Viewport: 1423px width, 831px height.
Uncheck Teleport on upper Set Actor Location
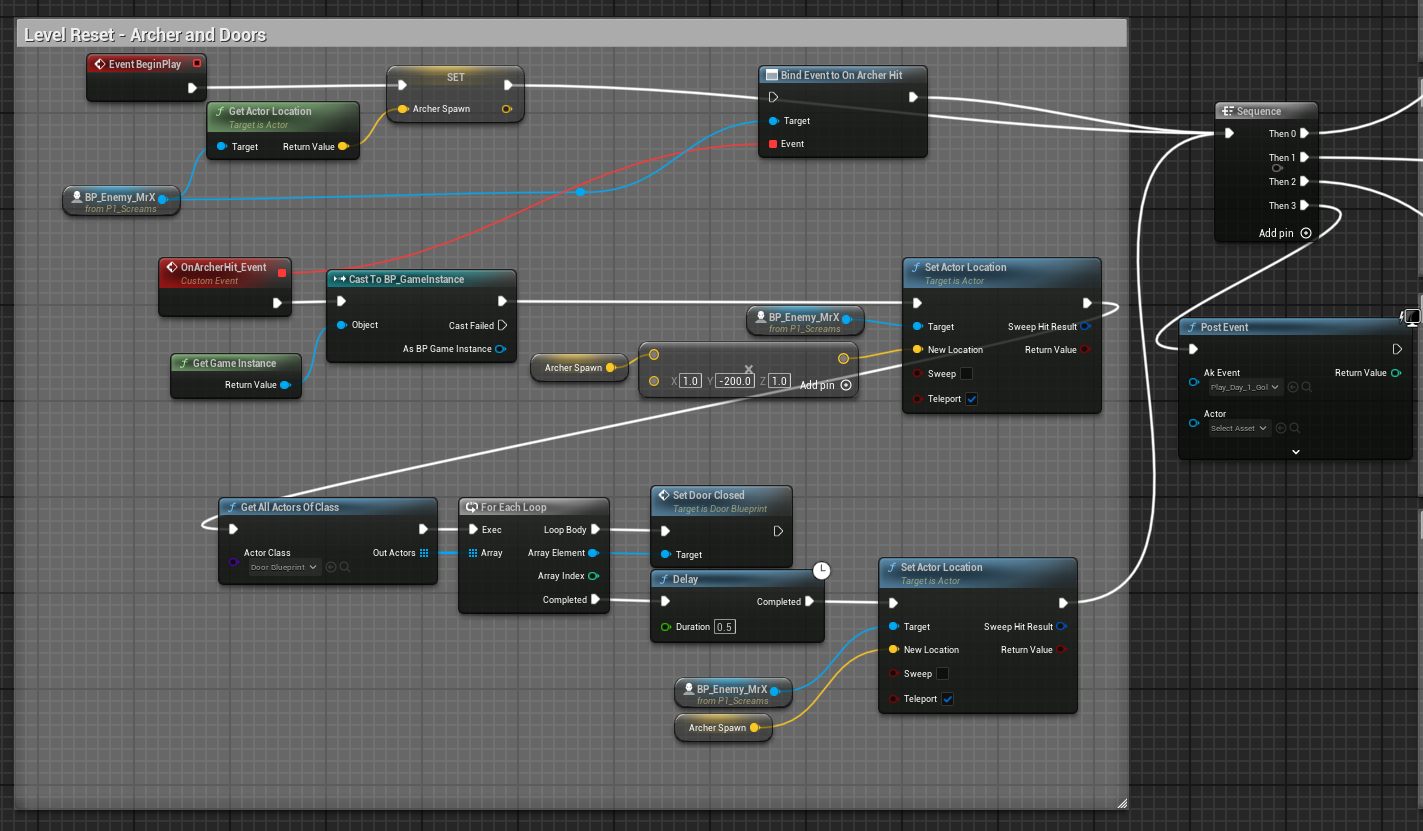(x=971, y=399)
